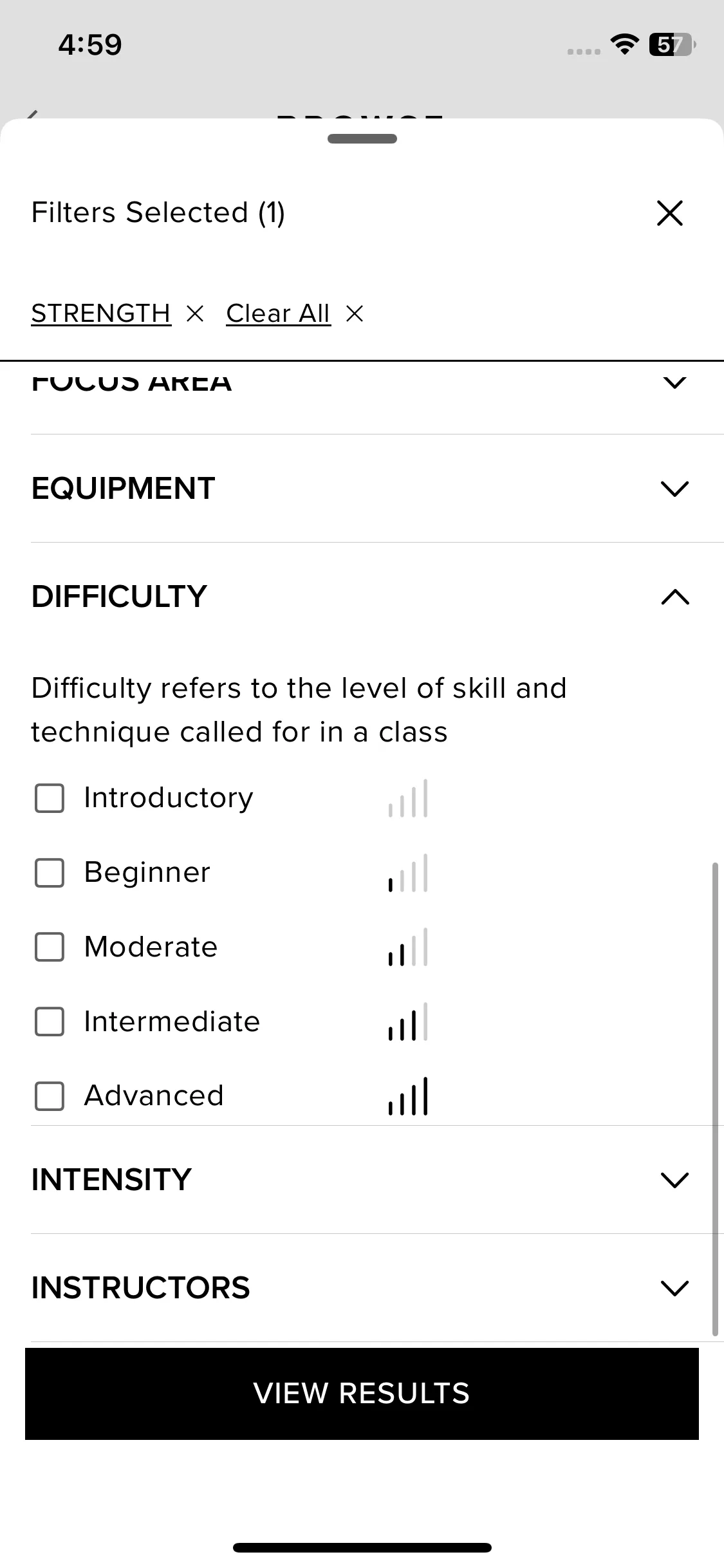This screenshot has height=1568, width=724.
Task: Check the Introductory difficulty checkbox
Action: click(x=50, y=799)
